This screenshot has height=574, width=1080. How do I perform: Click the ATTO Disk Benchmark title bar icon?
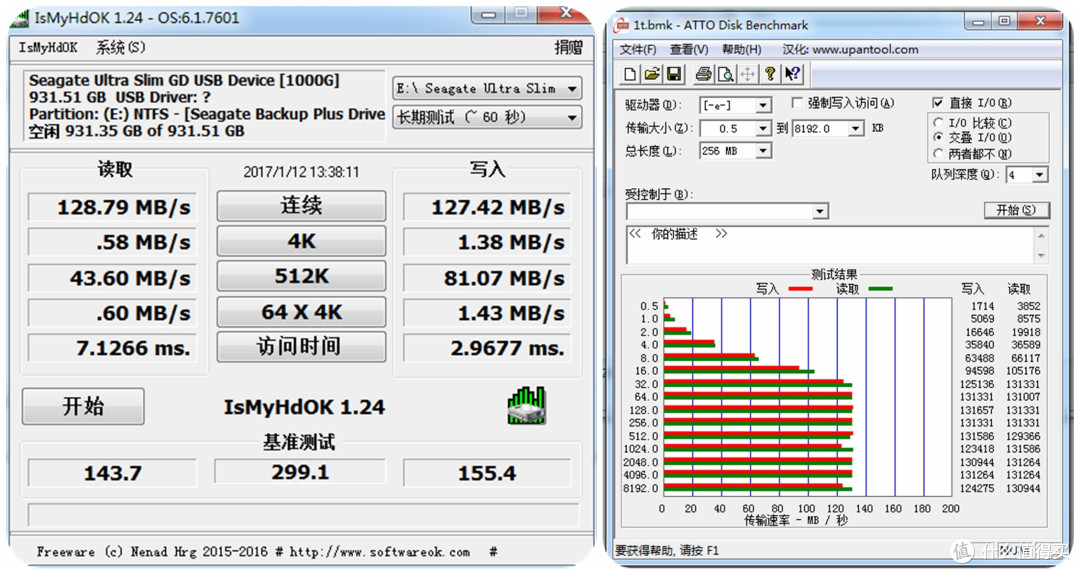coord(622,25)
